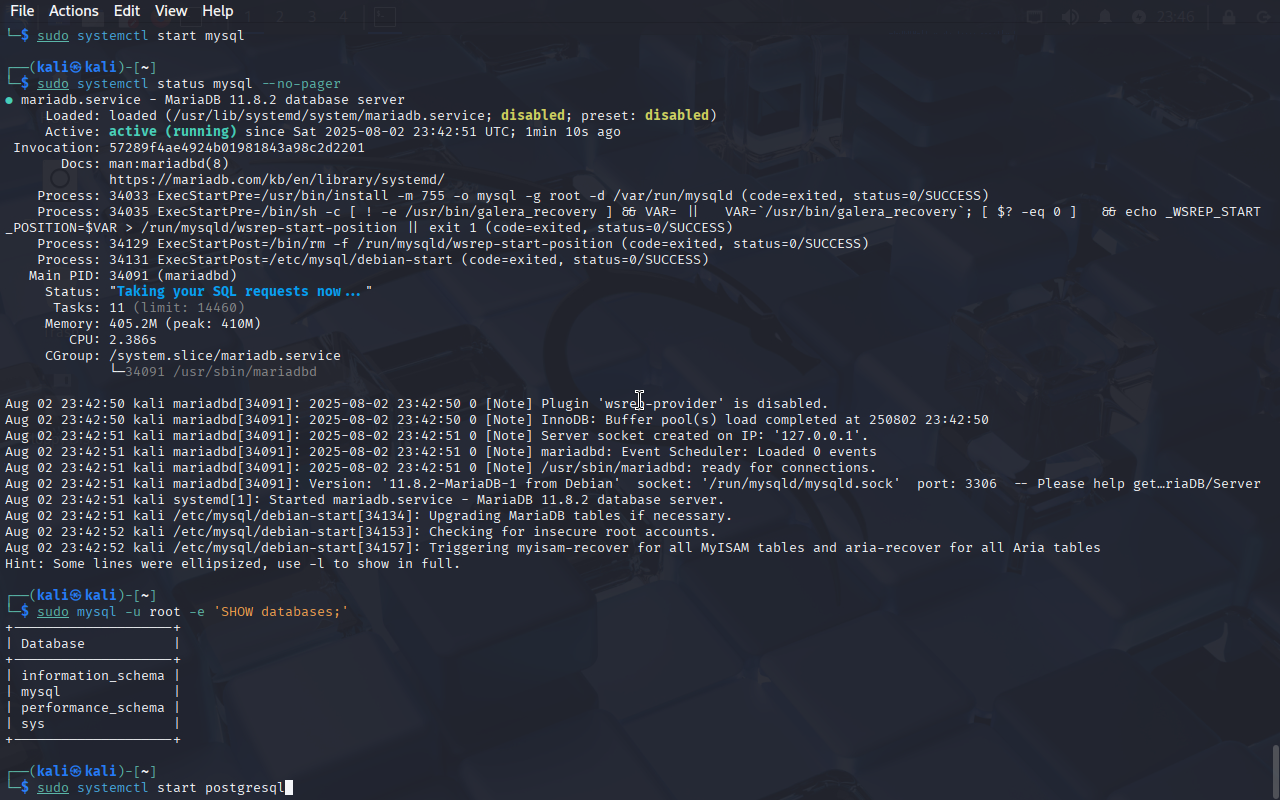Viewport: 1280px width, 800px height.
Task: Click the 'Loaded: loaded' unit file line
Action: click(381, 116)
